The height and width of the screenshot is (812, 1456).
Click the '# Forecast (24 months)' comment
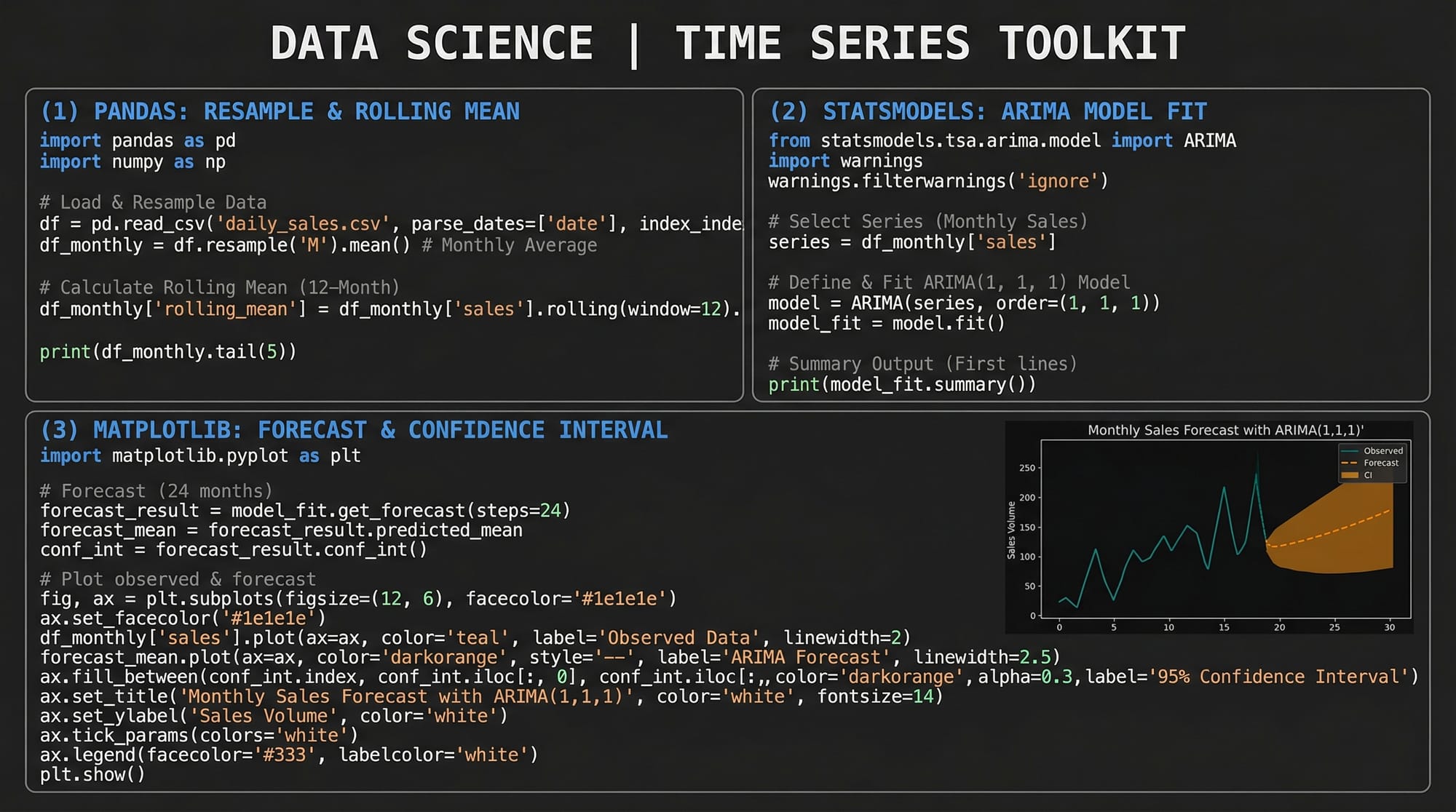tap(156, 491)
